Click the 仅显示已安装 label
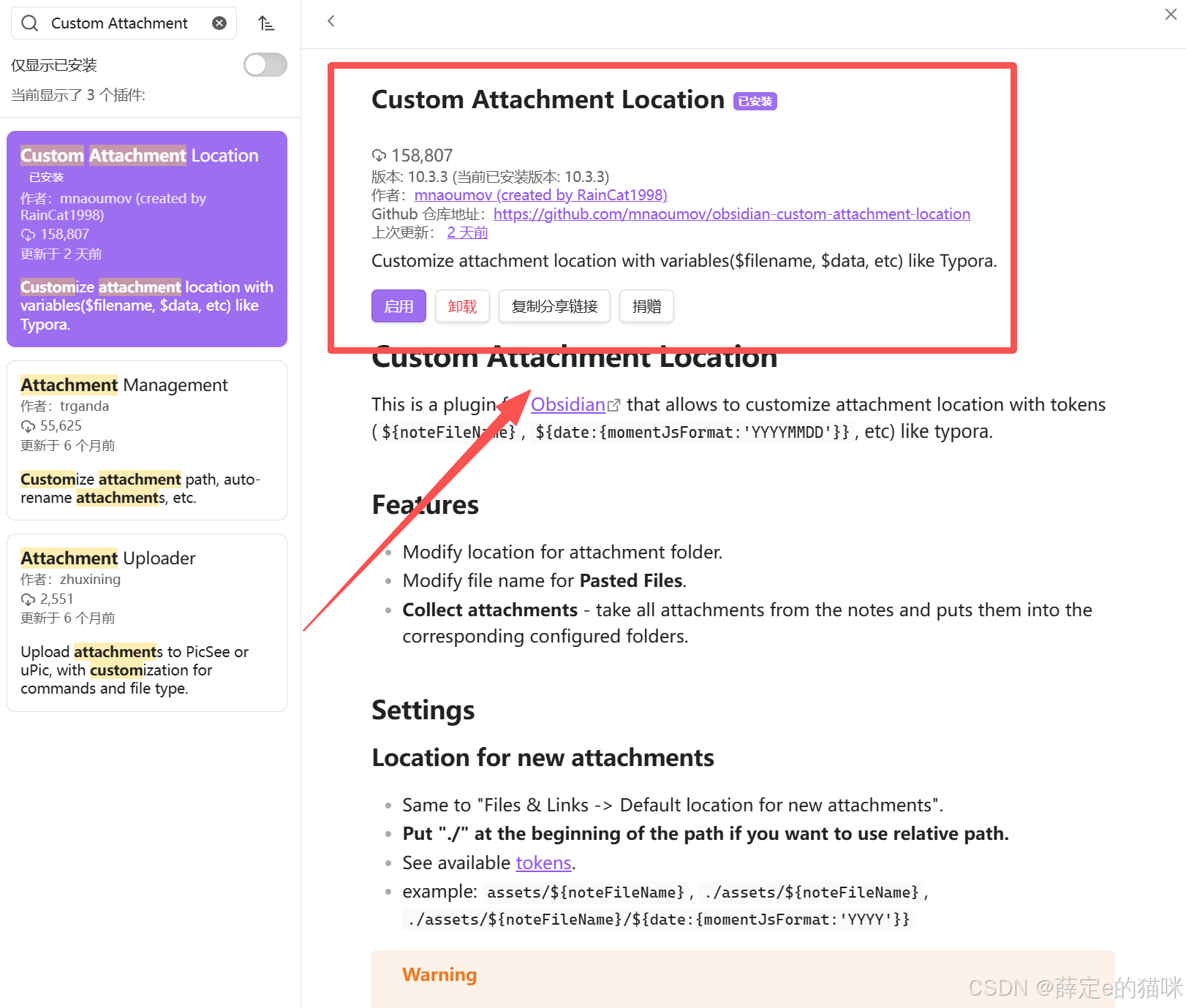The height and width of the screenshot is (1008, 1186). point(54,65)
